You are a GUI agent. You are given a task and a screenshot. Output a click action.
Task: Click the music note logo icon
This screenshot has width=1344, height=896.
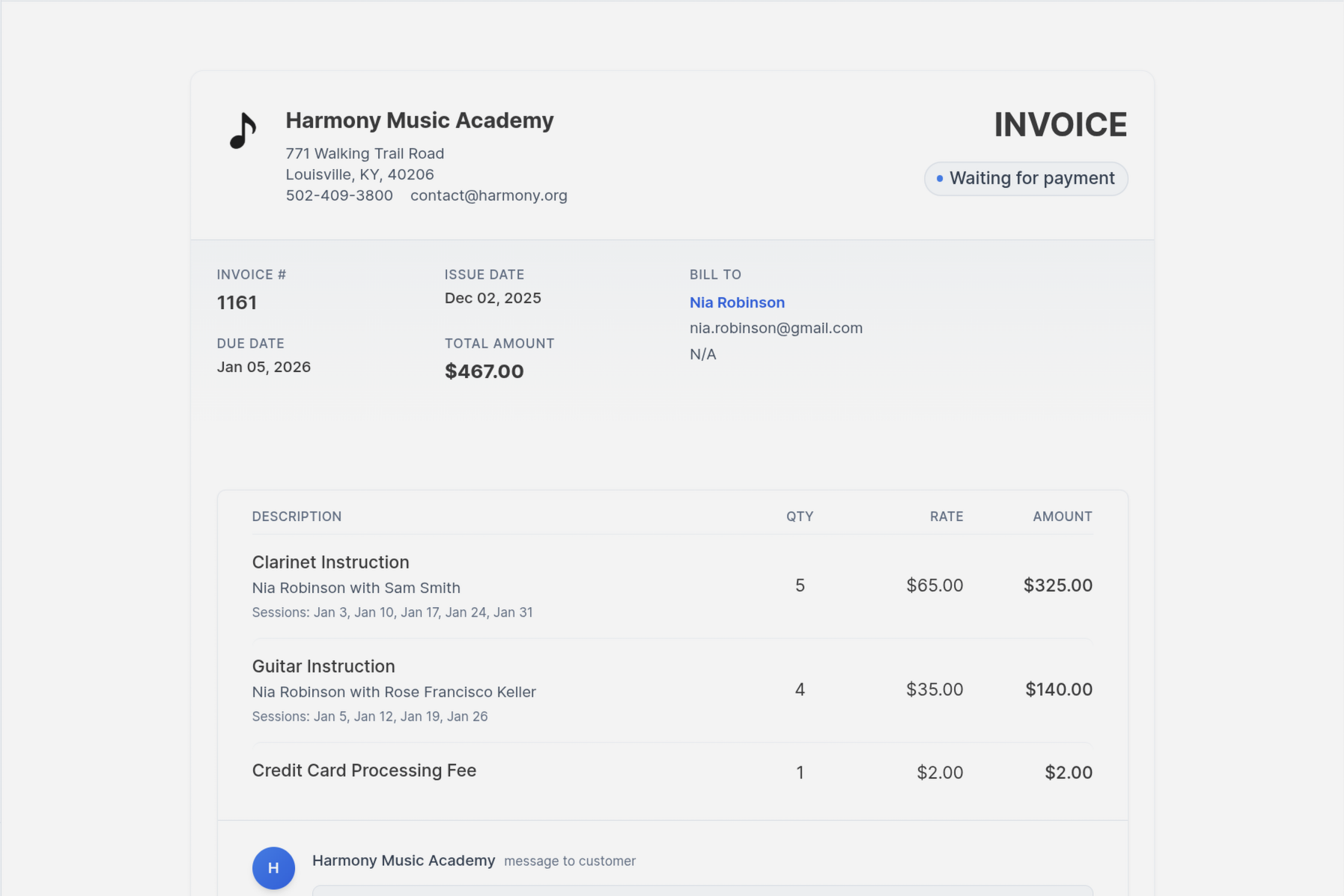241,128
